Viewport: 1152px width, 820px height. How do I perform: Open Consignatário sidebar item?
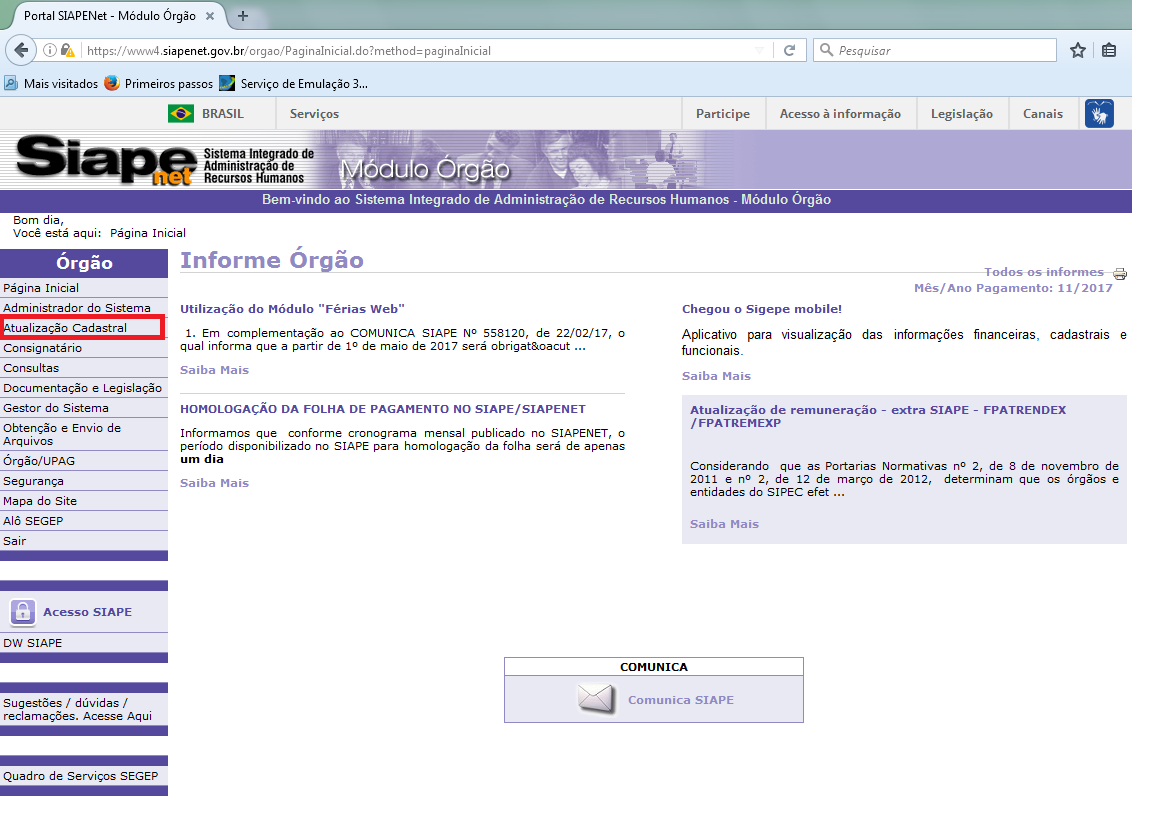tap(84, 348)
